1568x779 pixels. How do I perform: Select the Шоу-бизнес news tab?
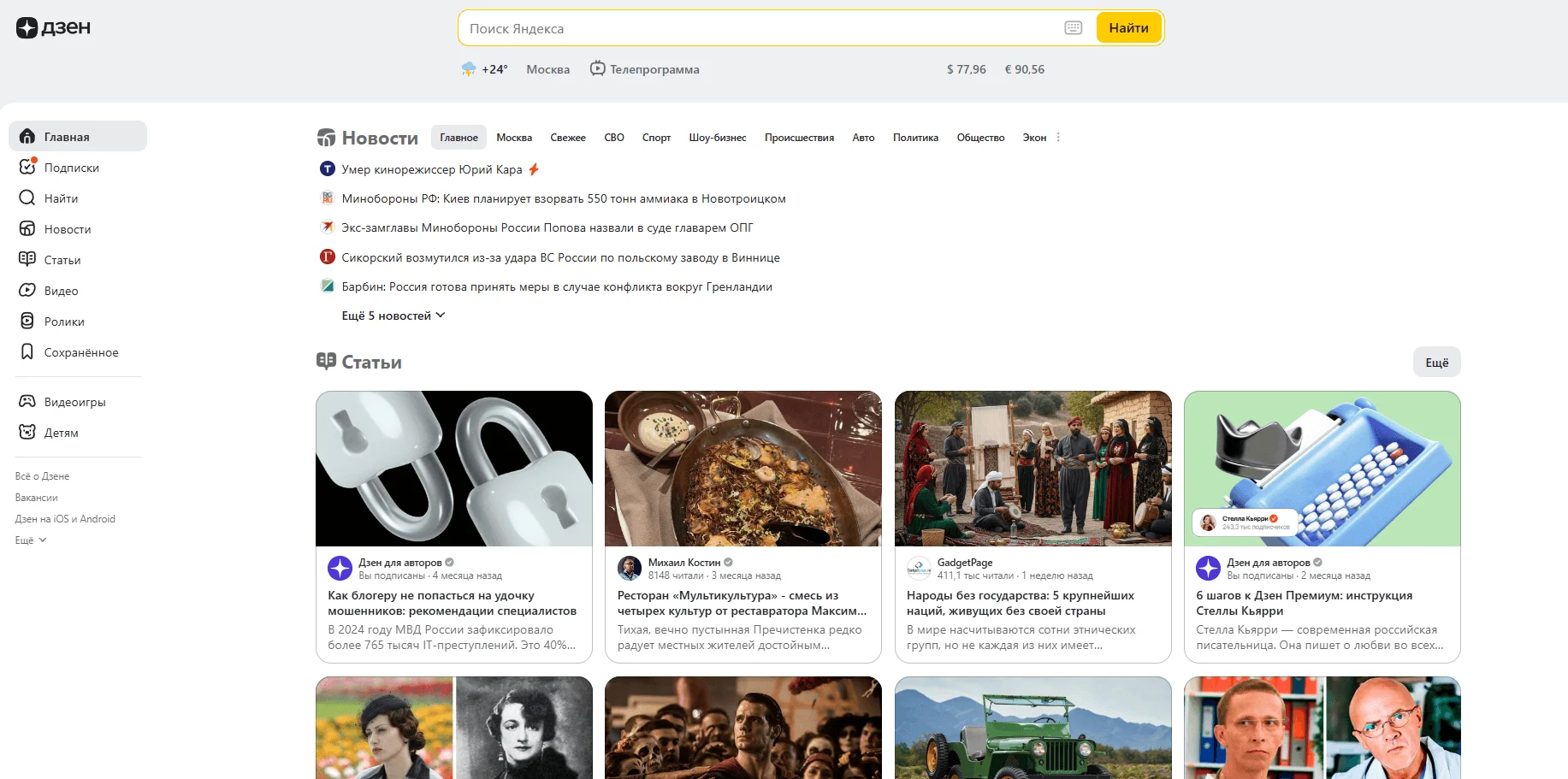717,138
